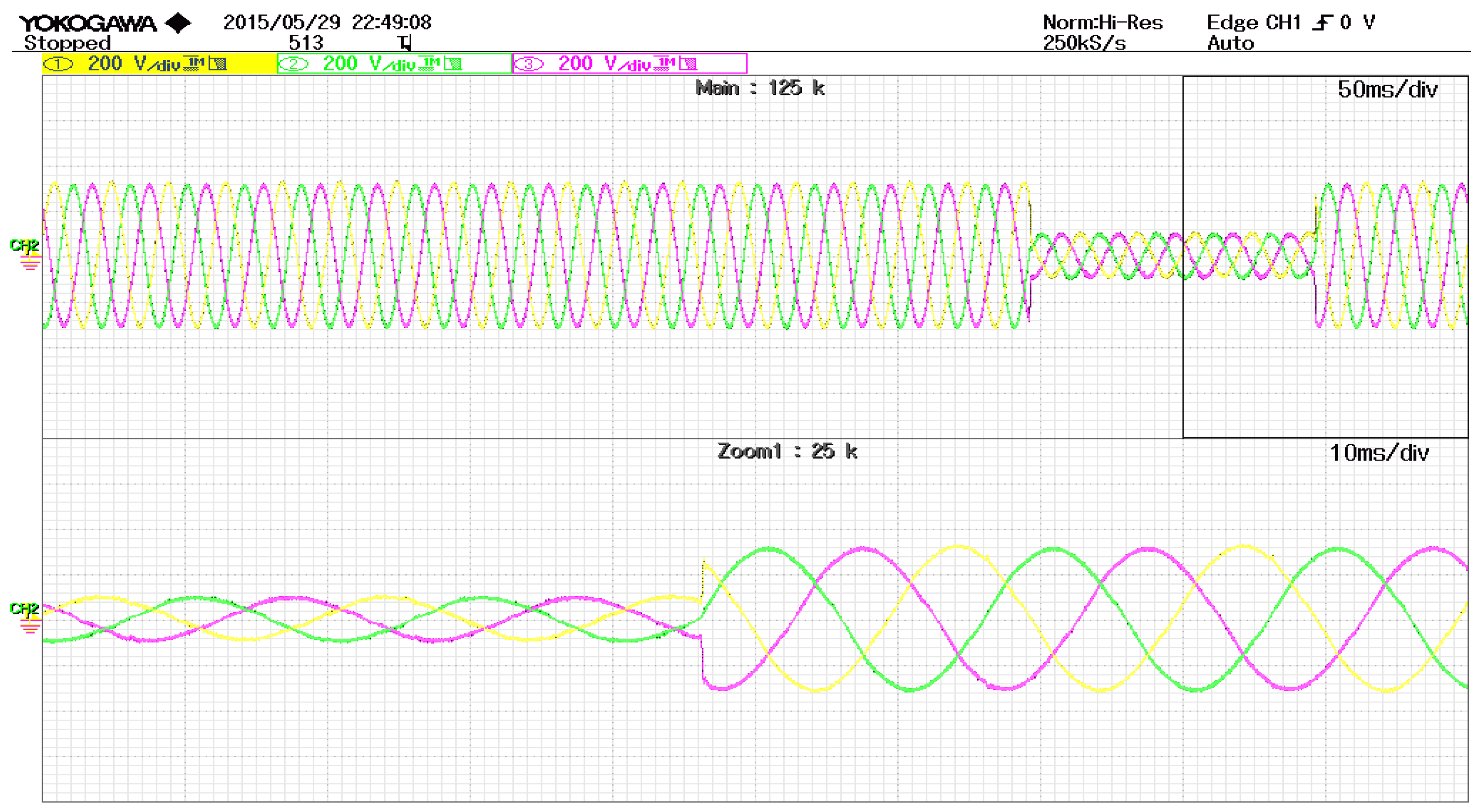Click the 1M impedance symbol on channel 1
1479x812 pixels.
(194, 64)
